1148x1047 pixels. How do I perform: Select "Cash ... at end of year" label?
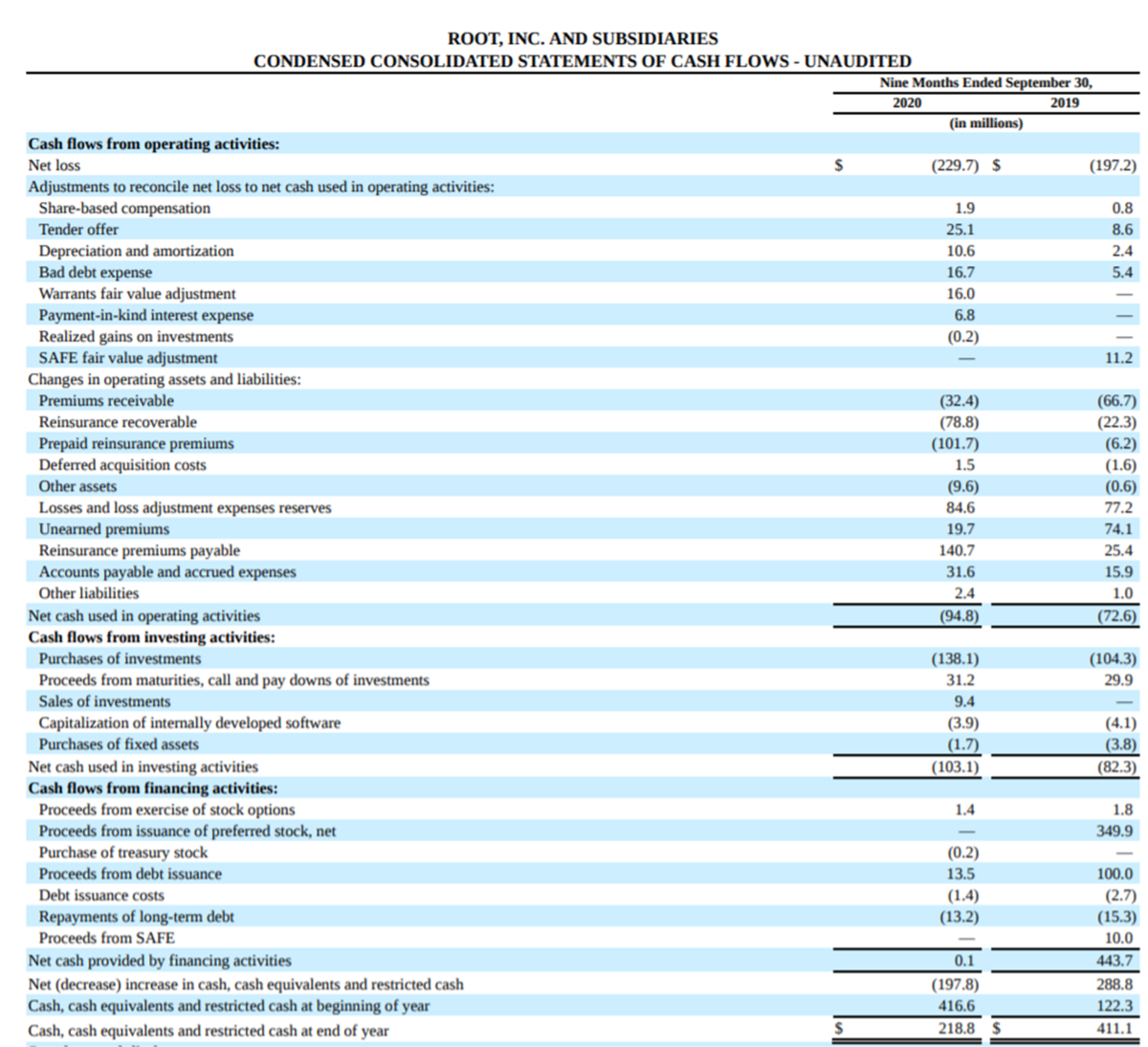(209, 1031)
